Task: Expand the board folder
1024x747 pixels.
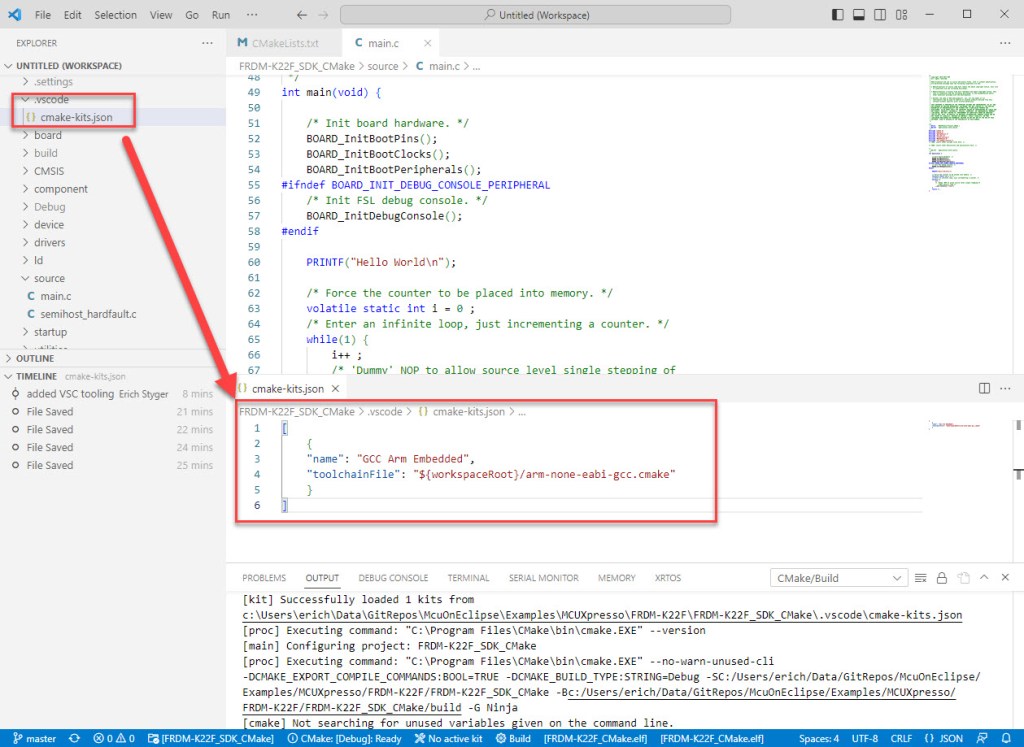Action: point(48,135)
